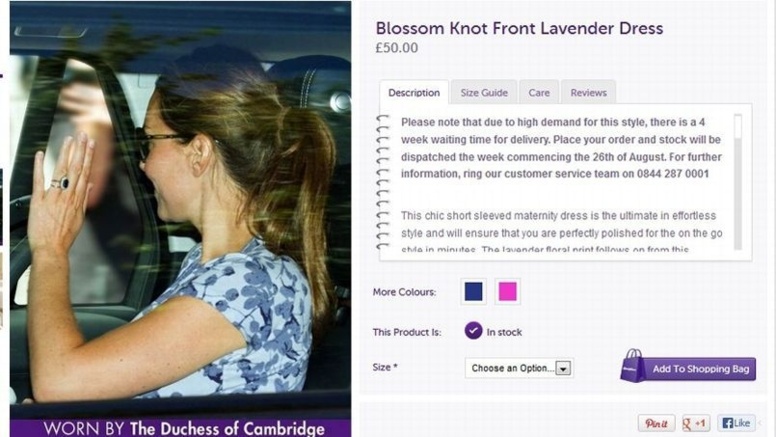Click the small arrow beside Facebook Like
The image size is (776, 437).
coord(760,423)
